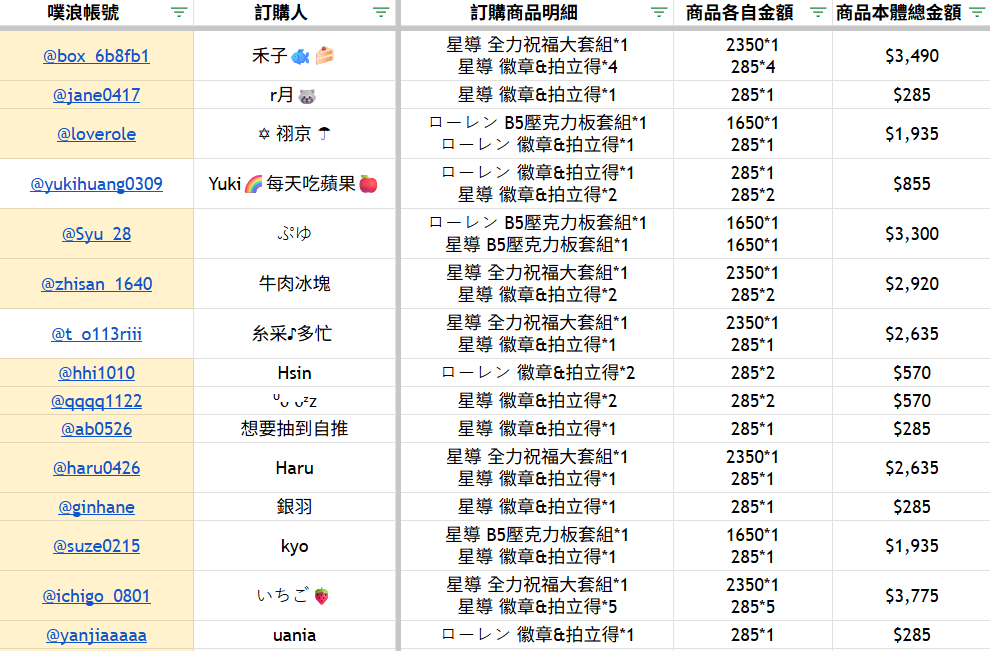Click the 商品各自金額 filter icon
Screen dimensions: 990x651
coord(817,13)
